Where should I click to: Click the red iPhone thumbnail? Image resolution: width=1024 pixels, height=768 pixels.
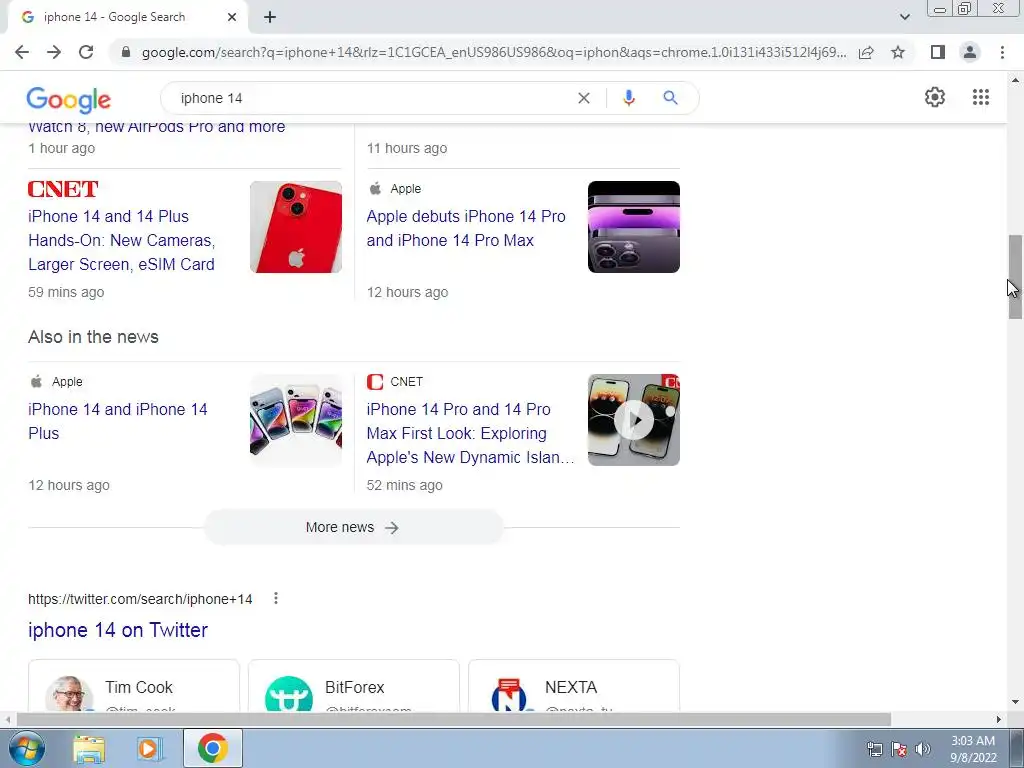[296, 227]
